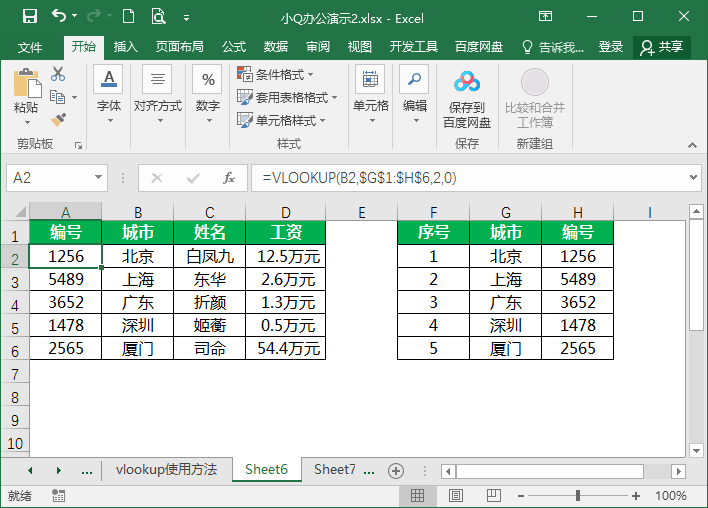Switch to the 页面布局 ribbon tab
The image size is (708, 508).
(180, 47)
